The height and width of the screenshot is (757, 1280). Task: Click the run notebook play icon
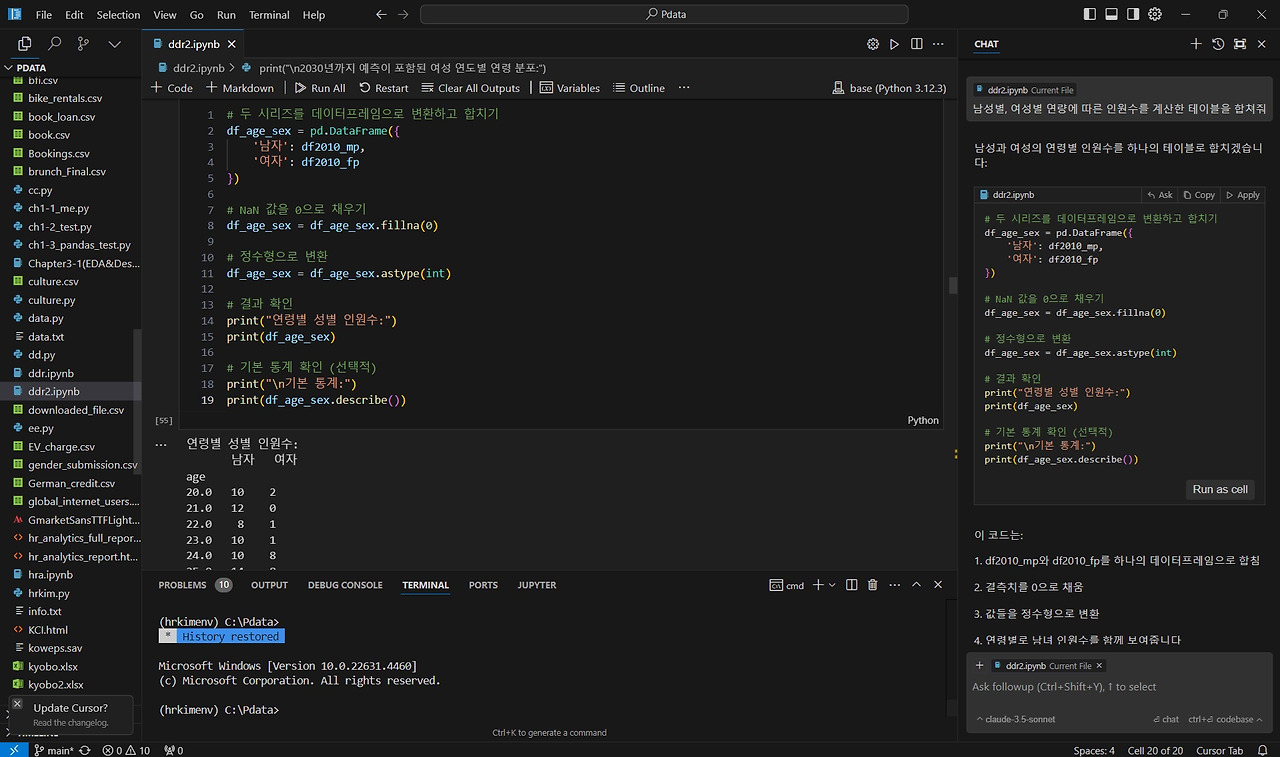[894, 44]
